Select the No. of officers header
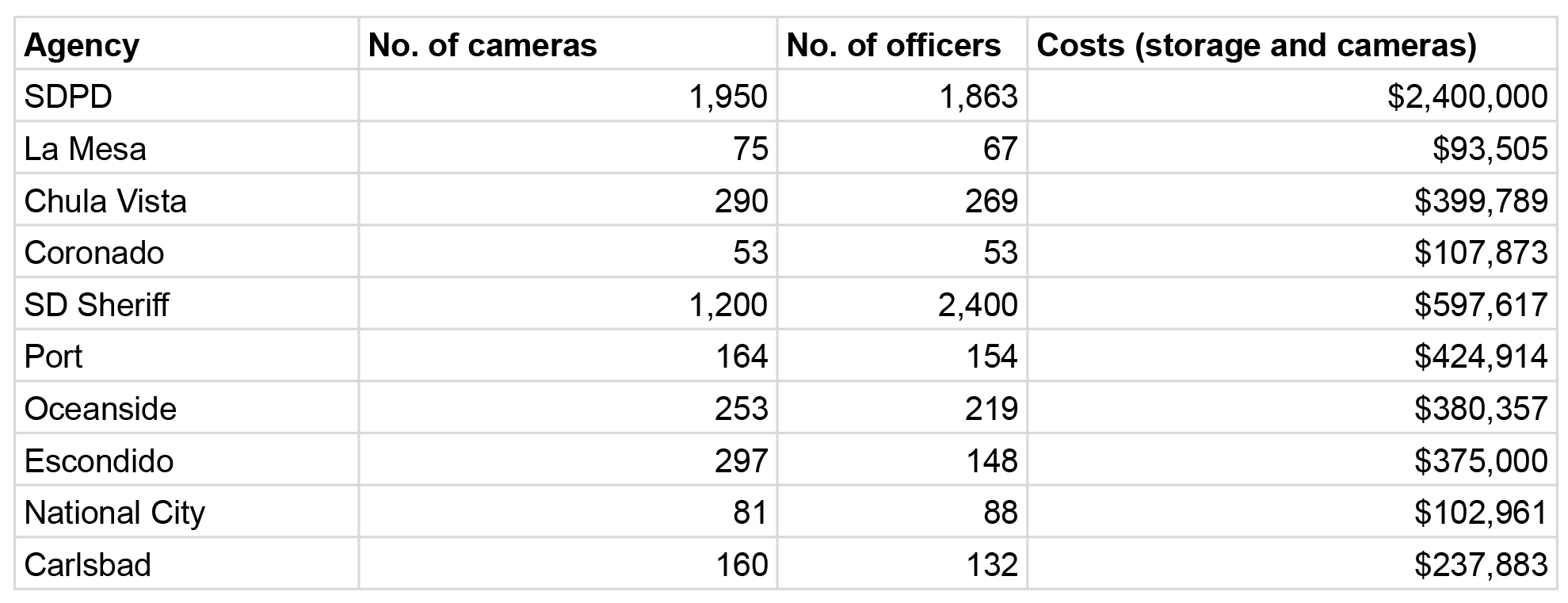 coord(902,44)
